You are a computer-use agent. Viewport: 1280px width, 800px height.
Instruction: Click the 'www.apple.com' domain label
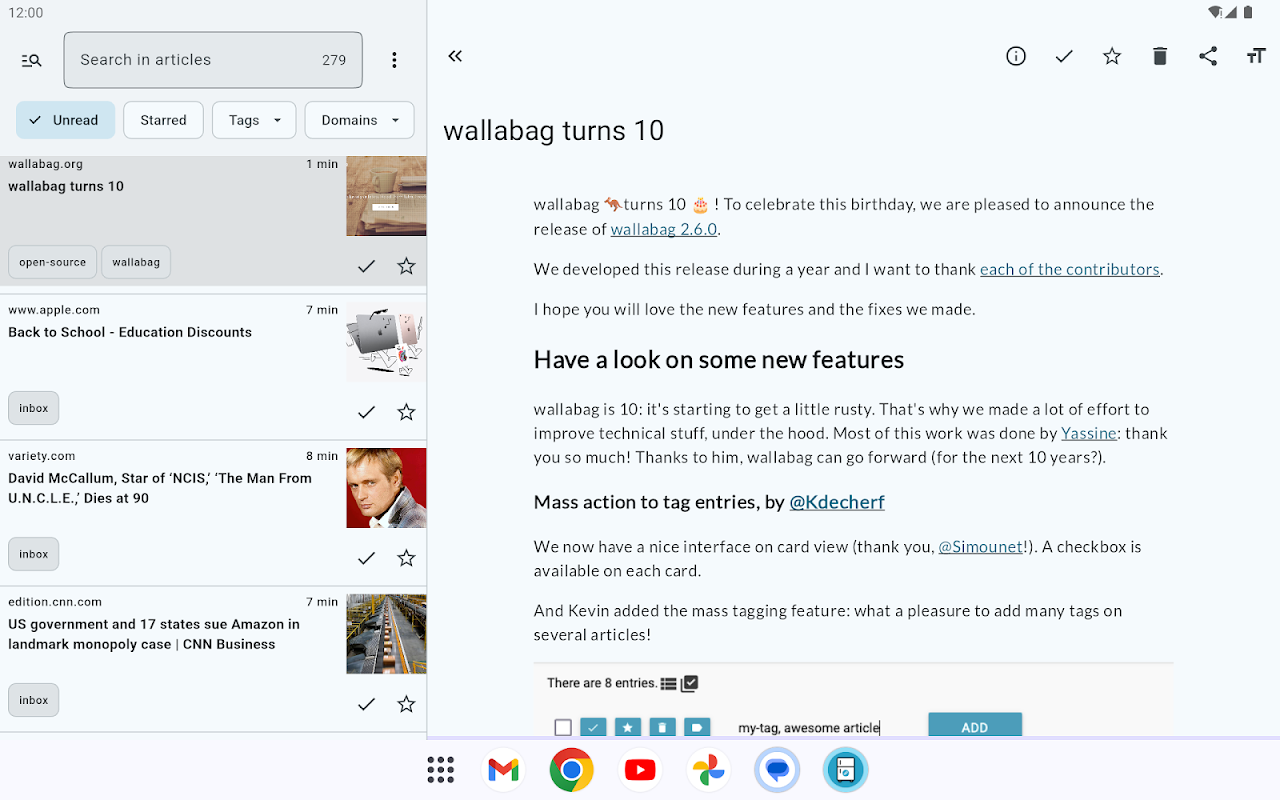(x=54, y=310)
